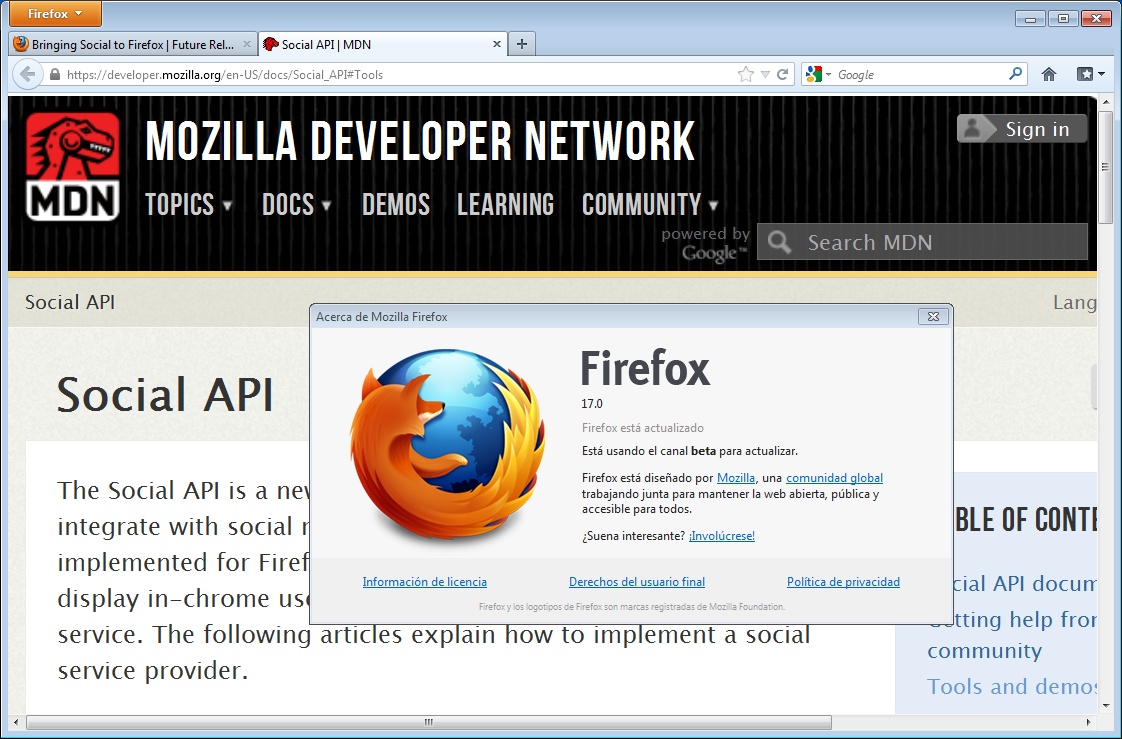Close the Acerca de Mozilla Firefox dialog
This screenshot has width=1122, height=739.
(x=933, y=316)
